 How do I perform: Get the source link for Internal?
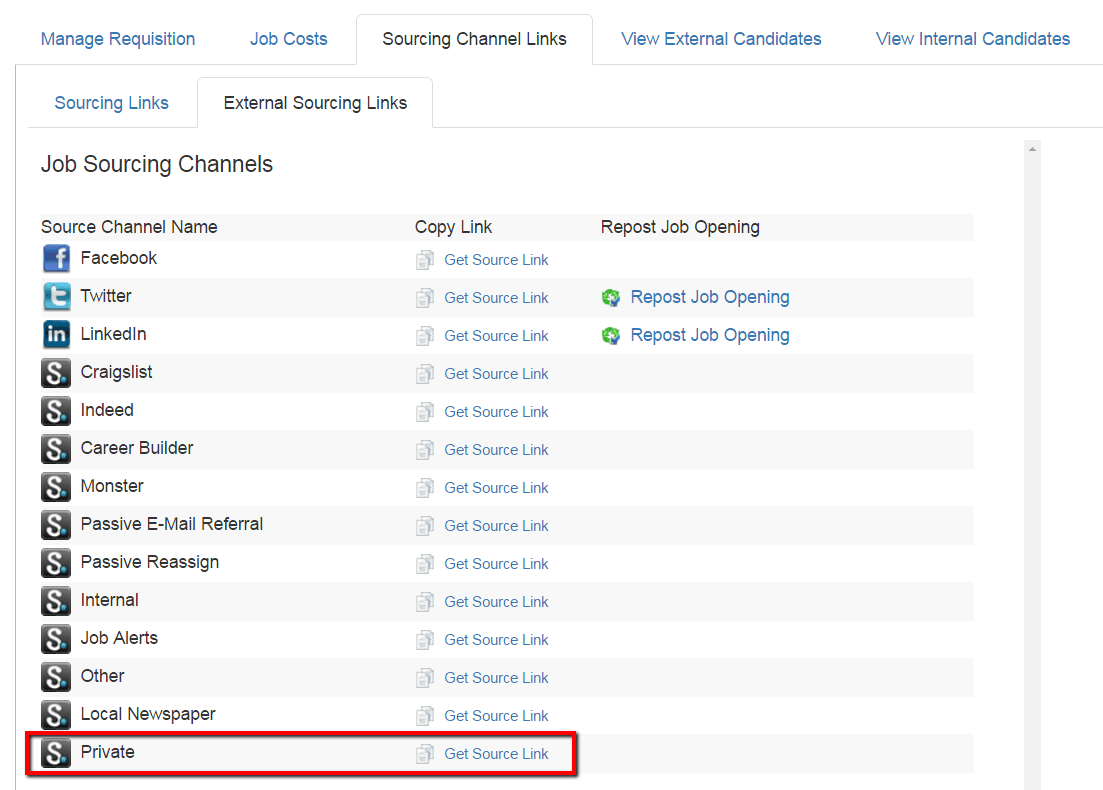click(496, 602)
